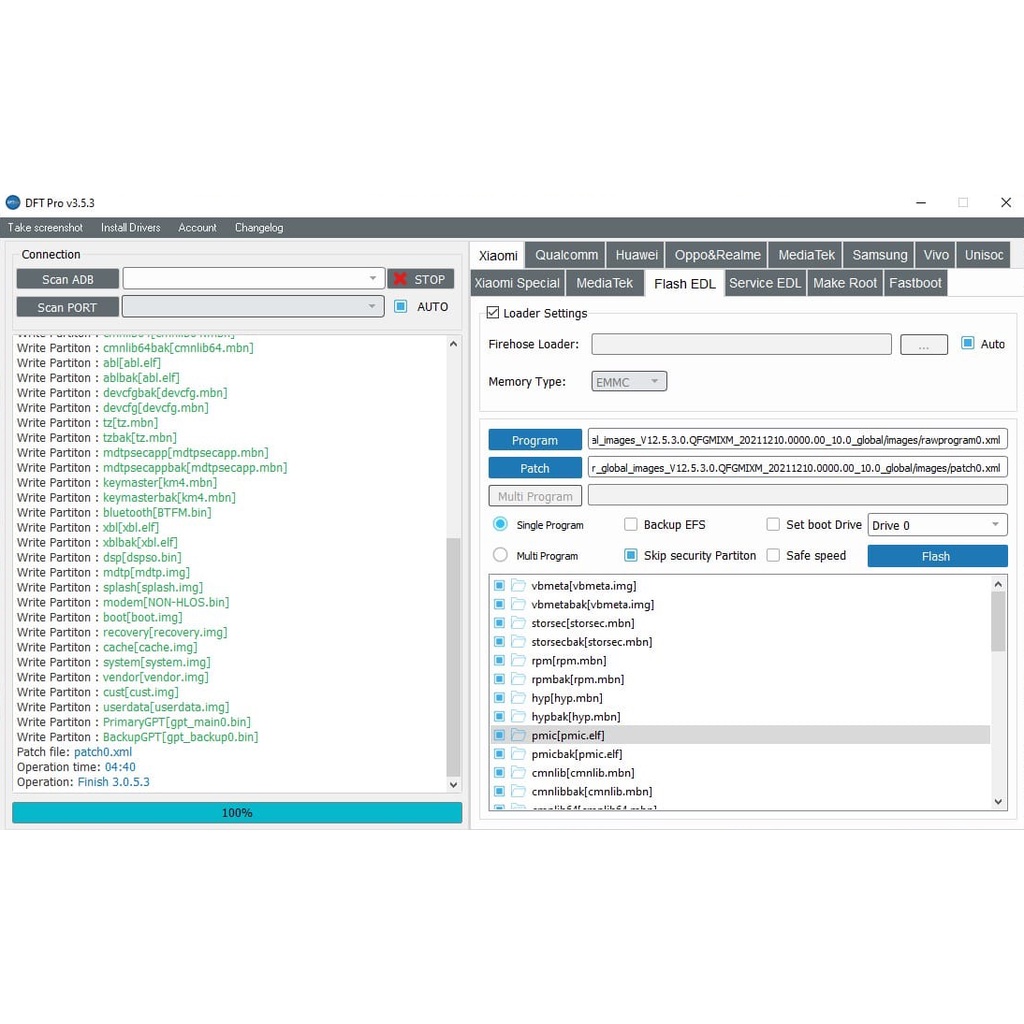The image size is (1024, 1024).
Task: Select the Single Program radio button
Action: click(x=500, y=524)
